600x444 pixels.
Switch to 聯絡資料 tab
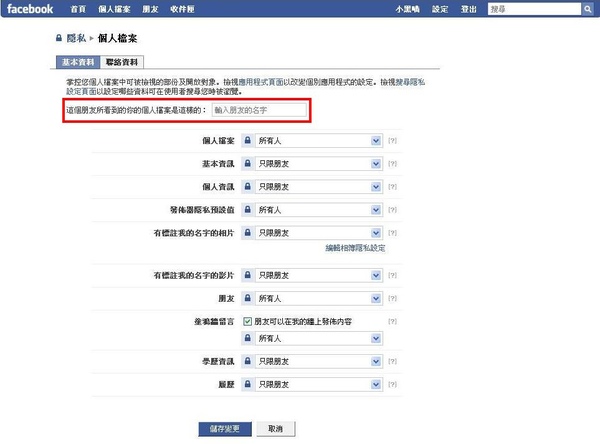[122, 62]
